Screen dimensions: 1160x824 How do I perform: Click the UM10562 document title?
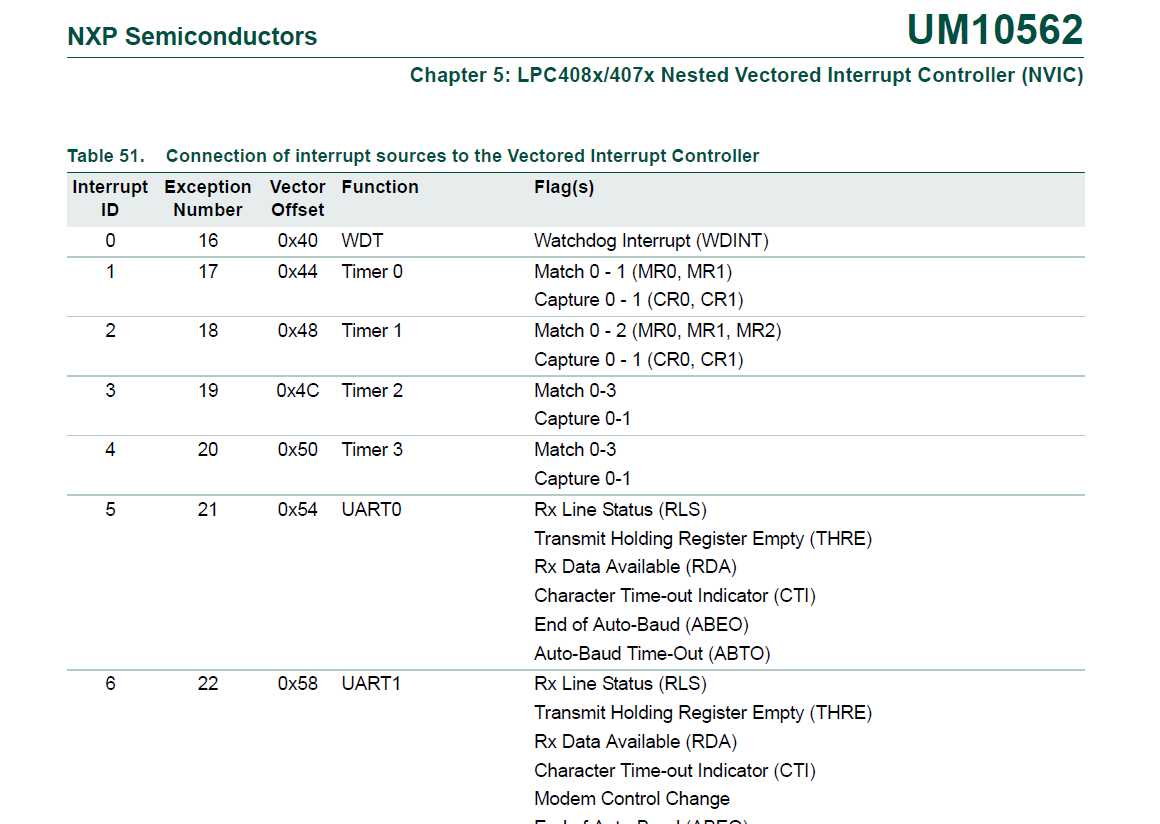tap(994, 30)
